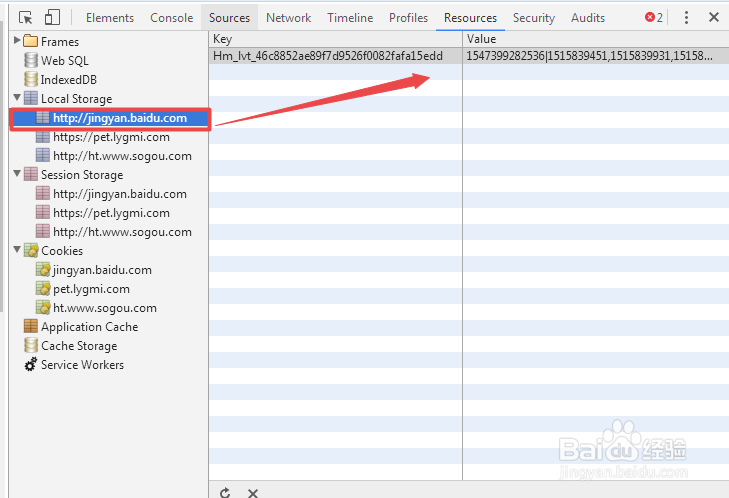Activate the inspect element picker icon
This screenshot has width=729, height=498.
tap(26, 18)
